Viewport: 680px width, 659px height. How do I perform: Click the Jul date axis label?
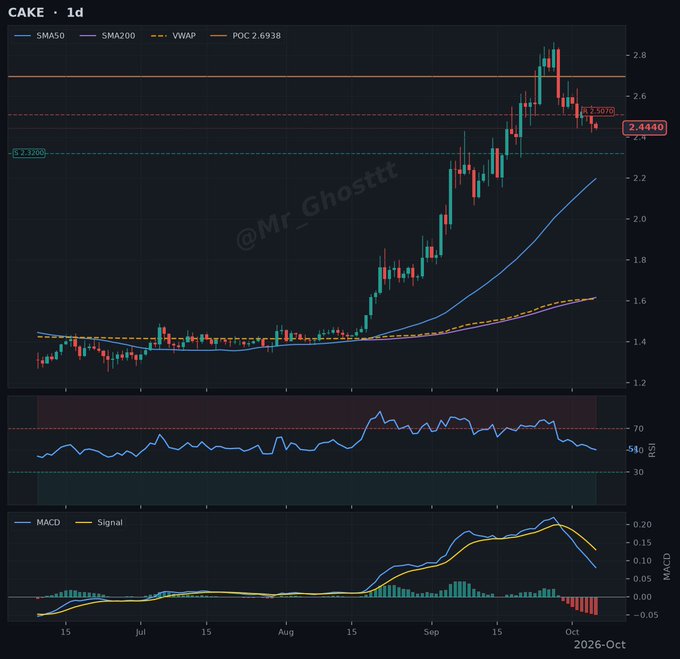coord(141,632)
